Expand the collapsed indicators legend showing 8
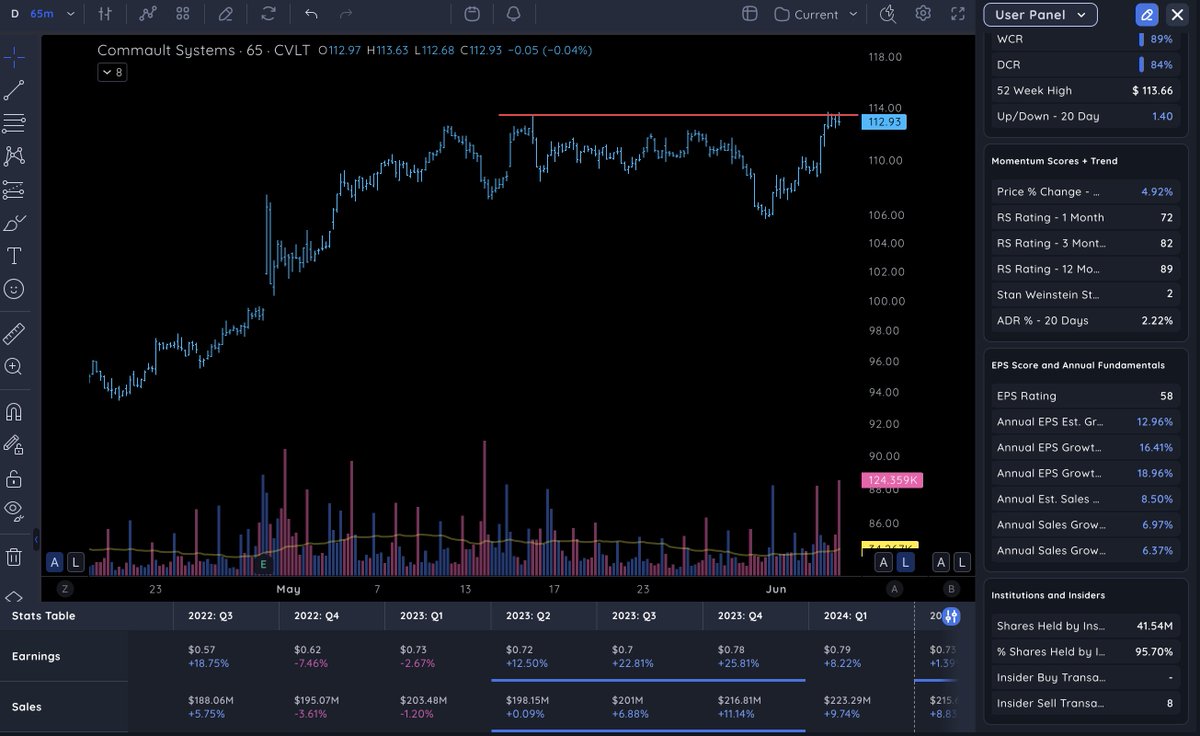The height and width of the screenshot is (736, 1200). click(x=111, y=72)
